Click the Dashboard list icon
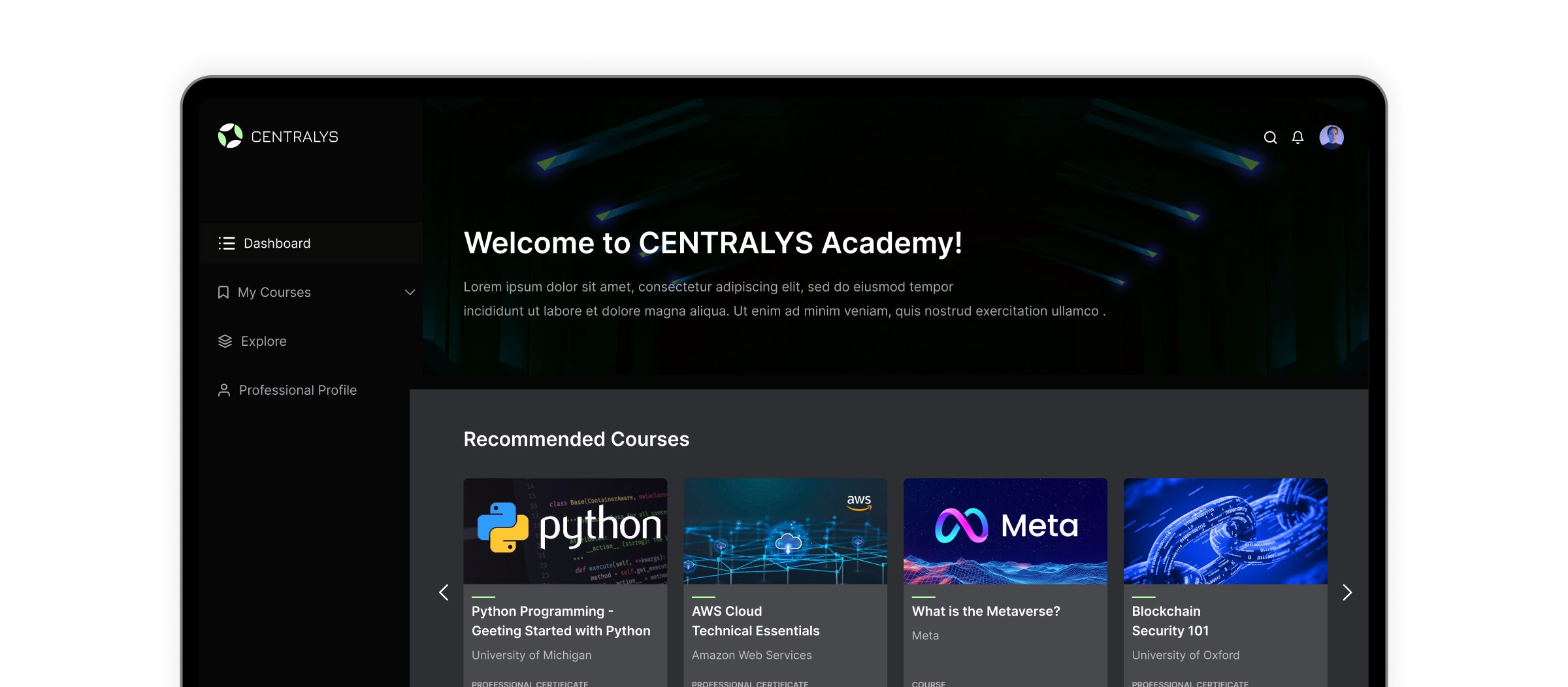The image size is (1568, 687). tap(227, 243)
